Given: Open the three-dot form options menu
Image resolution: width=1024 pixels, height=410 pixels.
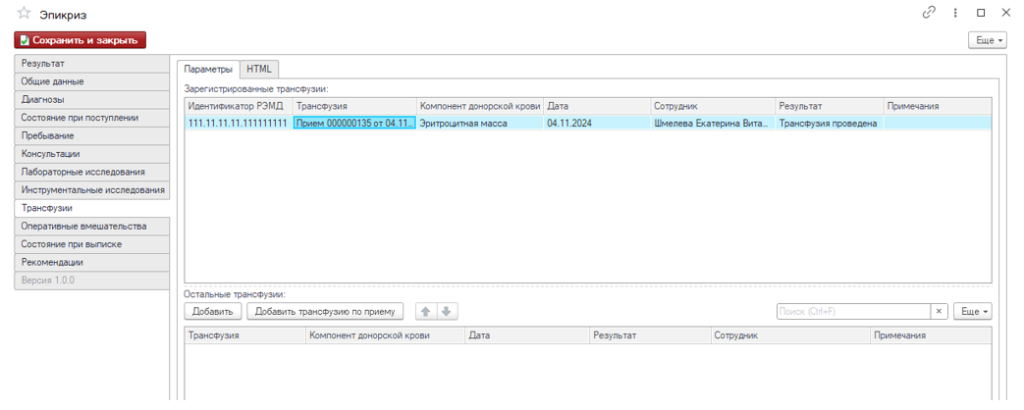Looking at the screenshot, I should (955, 12).
